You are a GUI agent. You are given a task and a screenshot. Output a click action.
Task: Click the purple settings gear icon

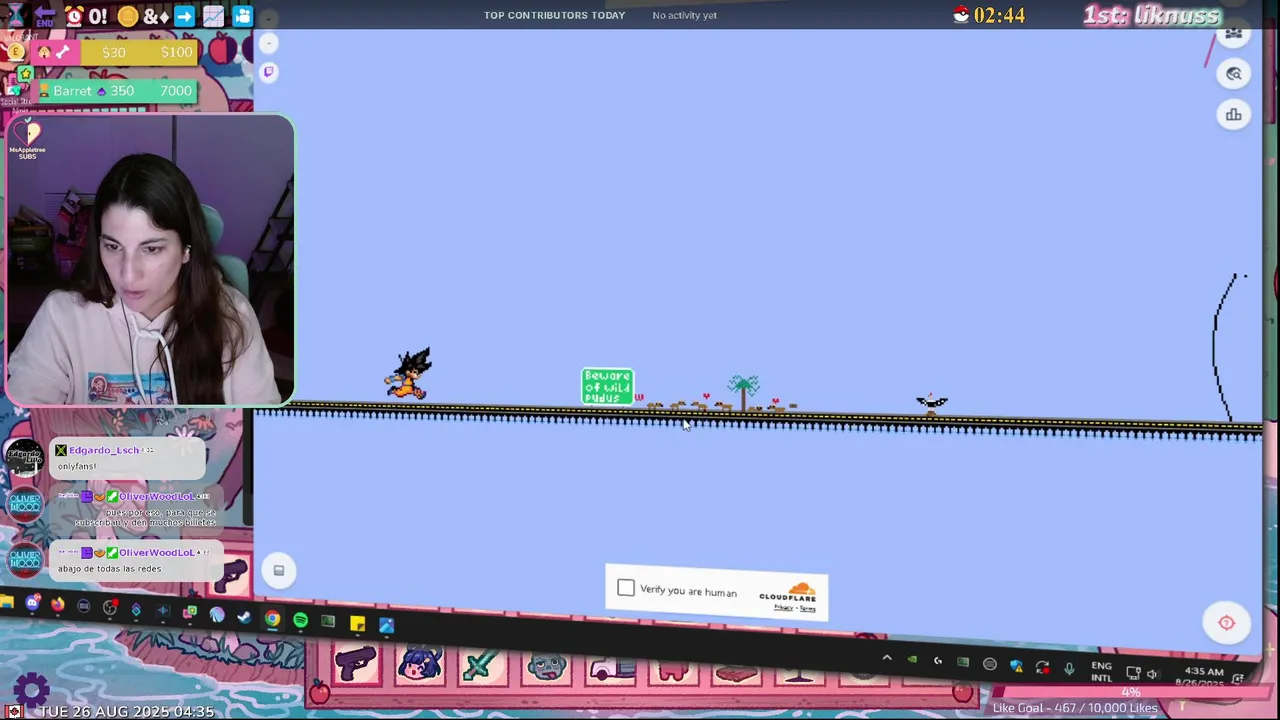[x=31, y=688]
